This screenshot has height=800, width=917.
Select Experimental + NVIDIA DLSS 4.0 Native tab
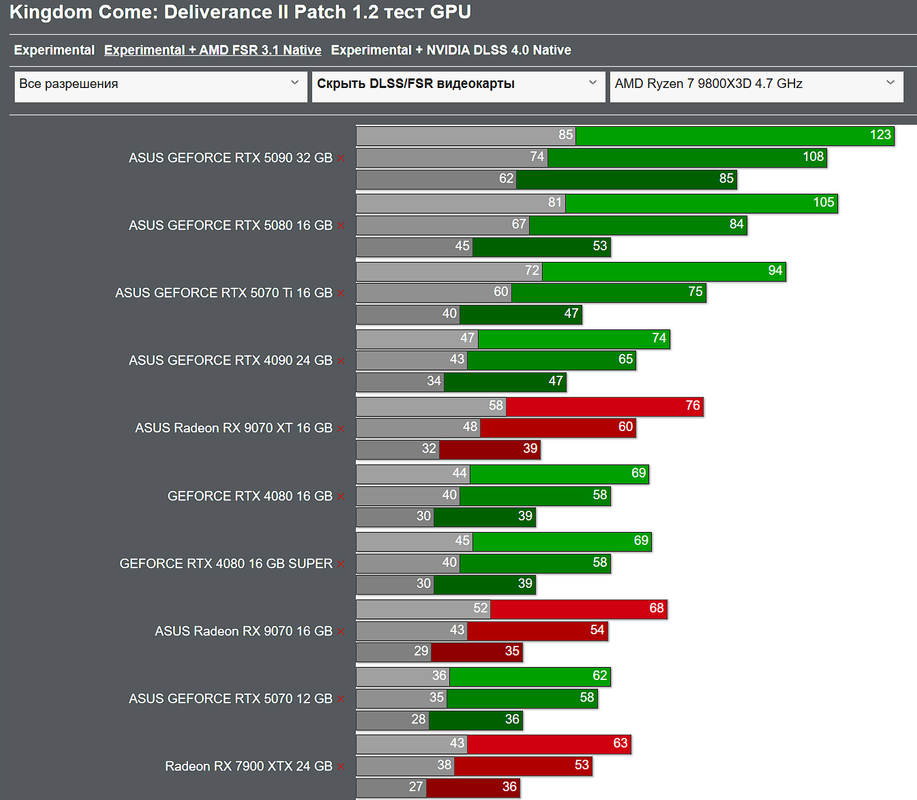pyautogui.click(x=451, y=50)
